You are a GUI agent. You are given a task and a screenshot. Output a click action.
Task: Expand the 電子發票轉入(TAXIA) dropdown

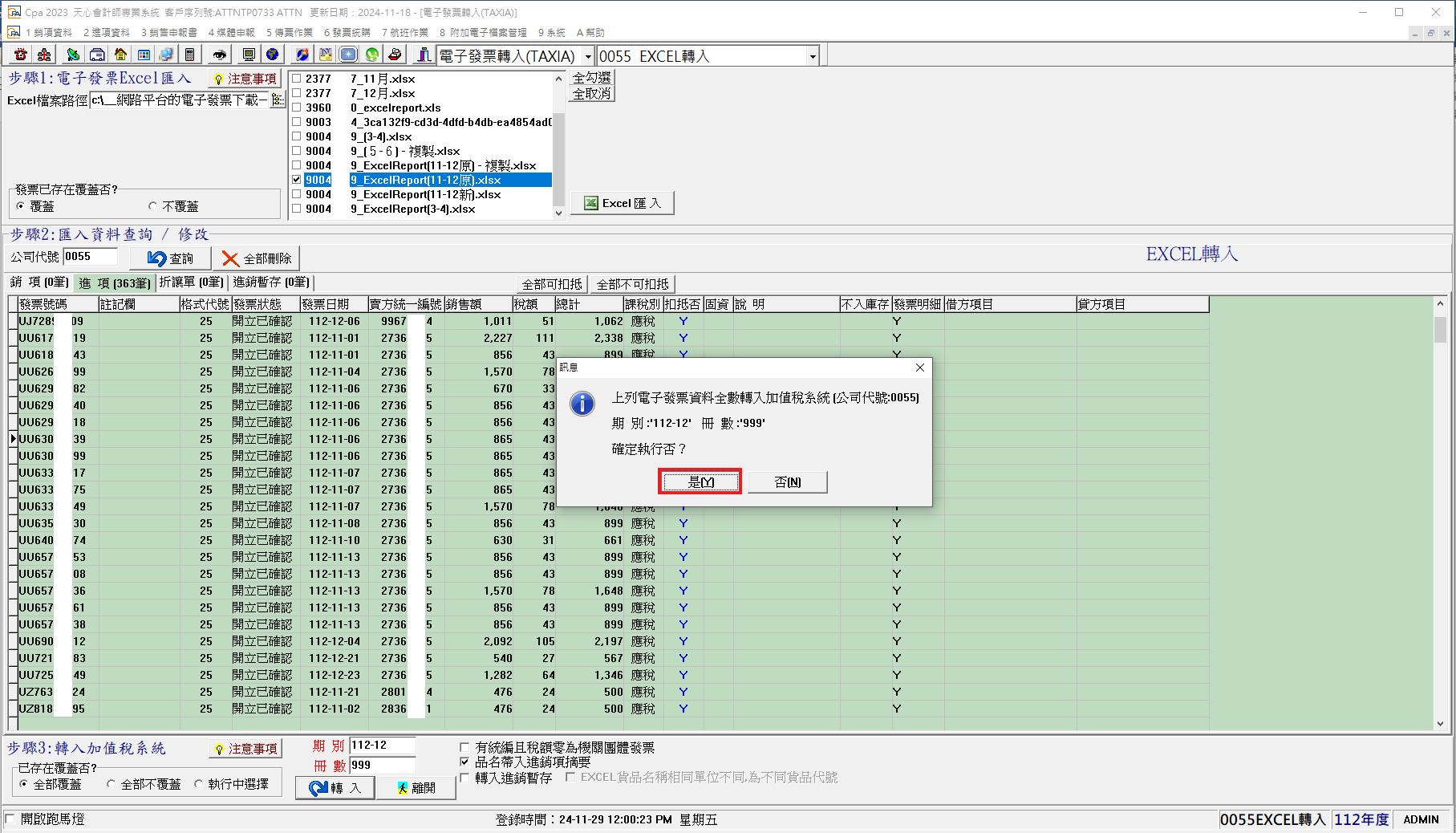click(x=588, y=56)
